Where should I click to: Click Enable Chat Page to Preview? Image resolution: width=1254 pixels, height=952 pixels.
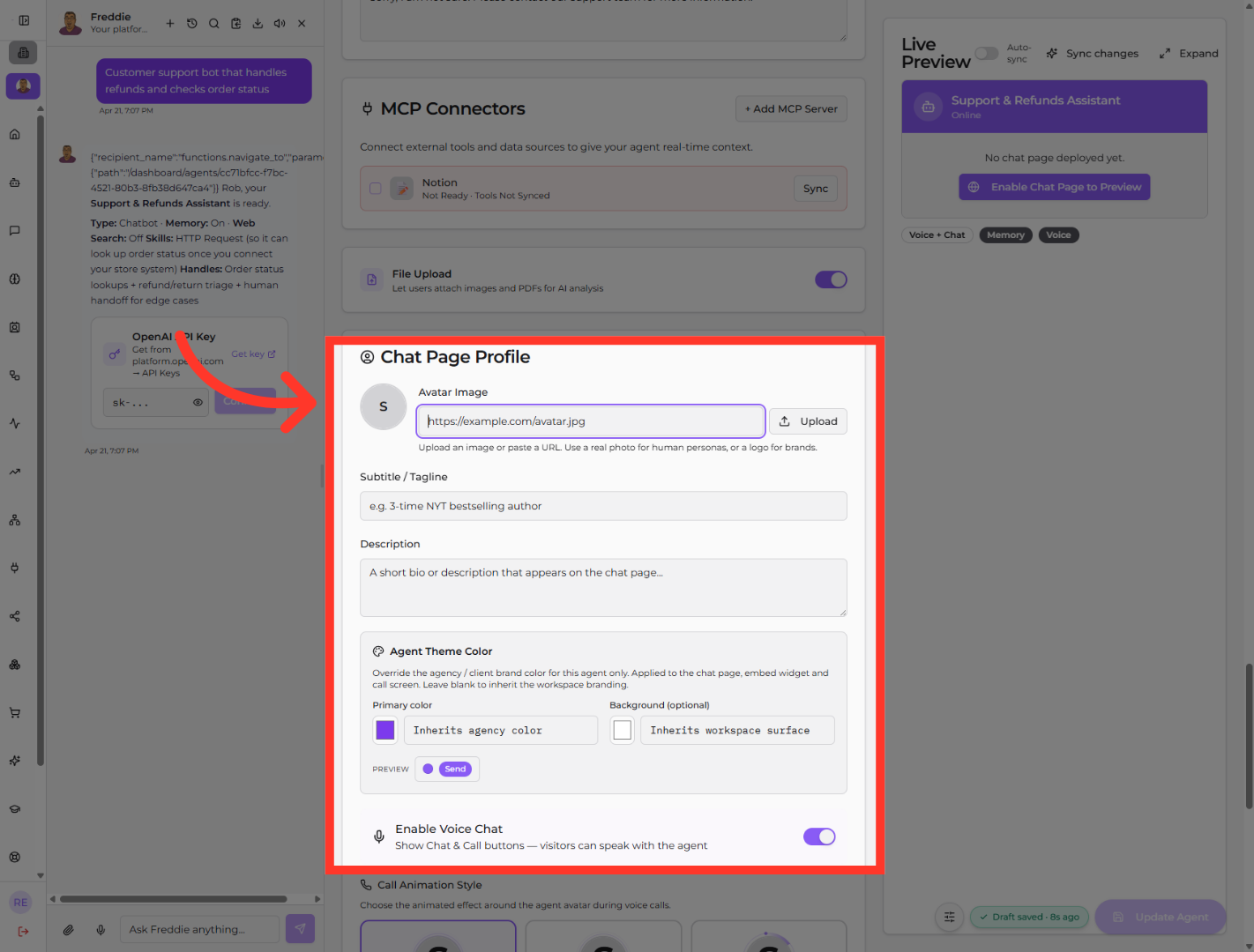click(x=1055, y=187)
